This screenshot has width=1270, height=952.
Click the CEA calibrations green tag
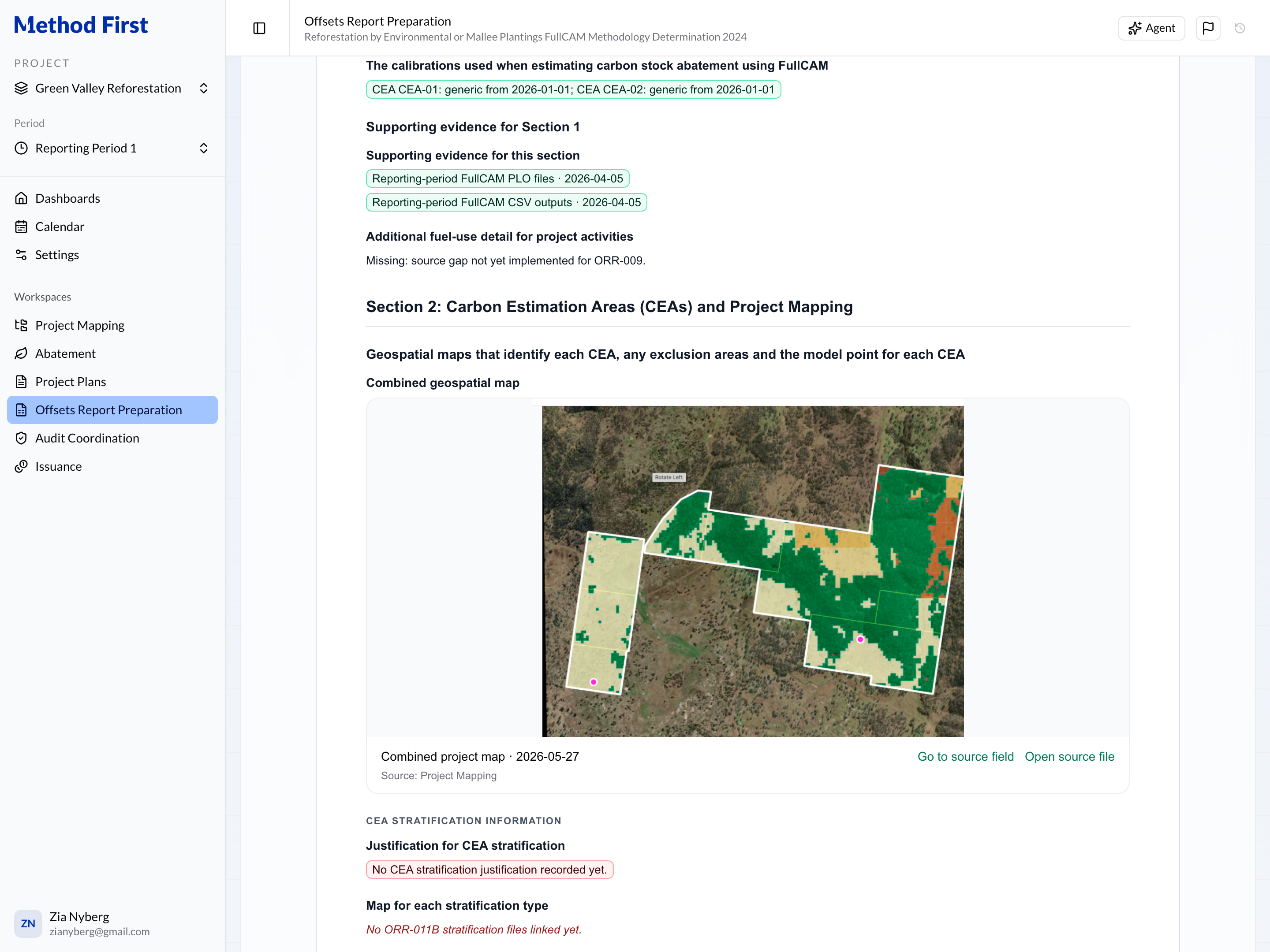573,89
